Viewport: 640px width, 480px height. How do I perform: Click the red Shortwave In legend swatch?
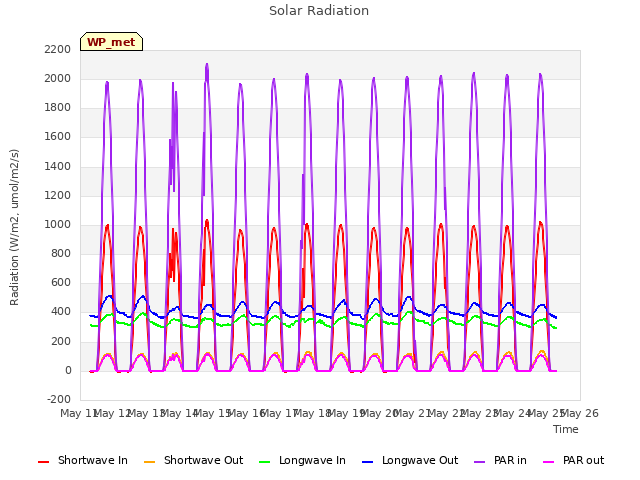(x=43, y=462)
